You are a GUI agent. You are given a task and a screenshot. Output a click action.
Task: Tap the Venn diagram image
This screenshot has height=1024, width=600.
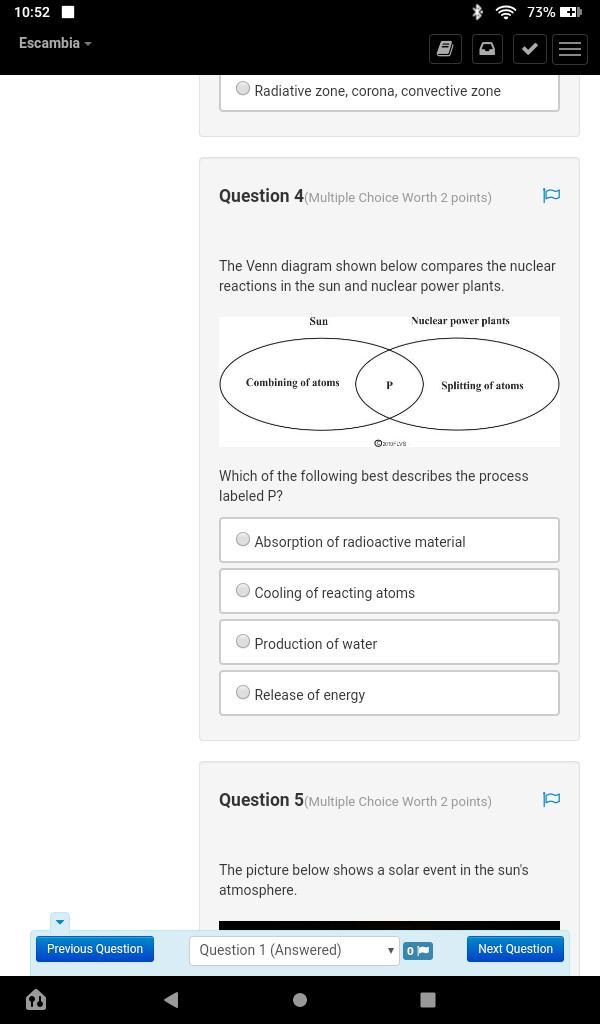389,382
